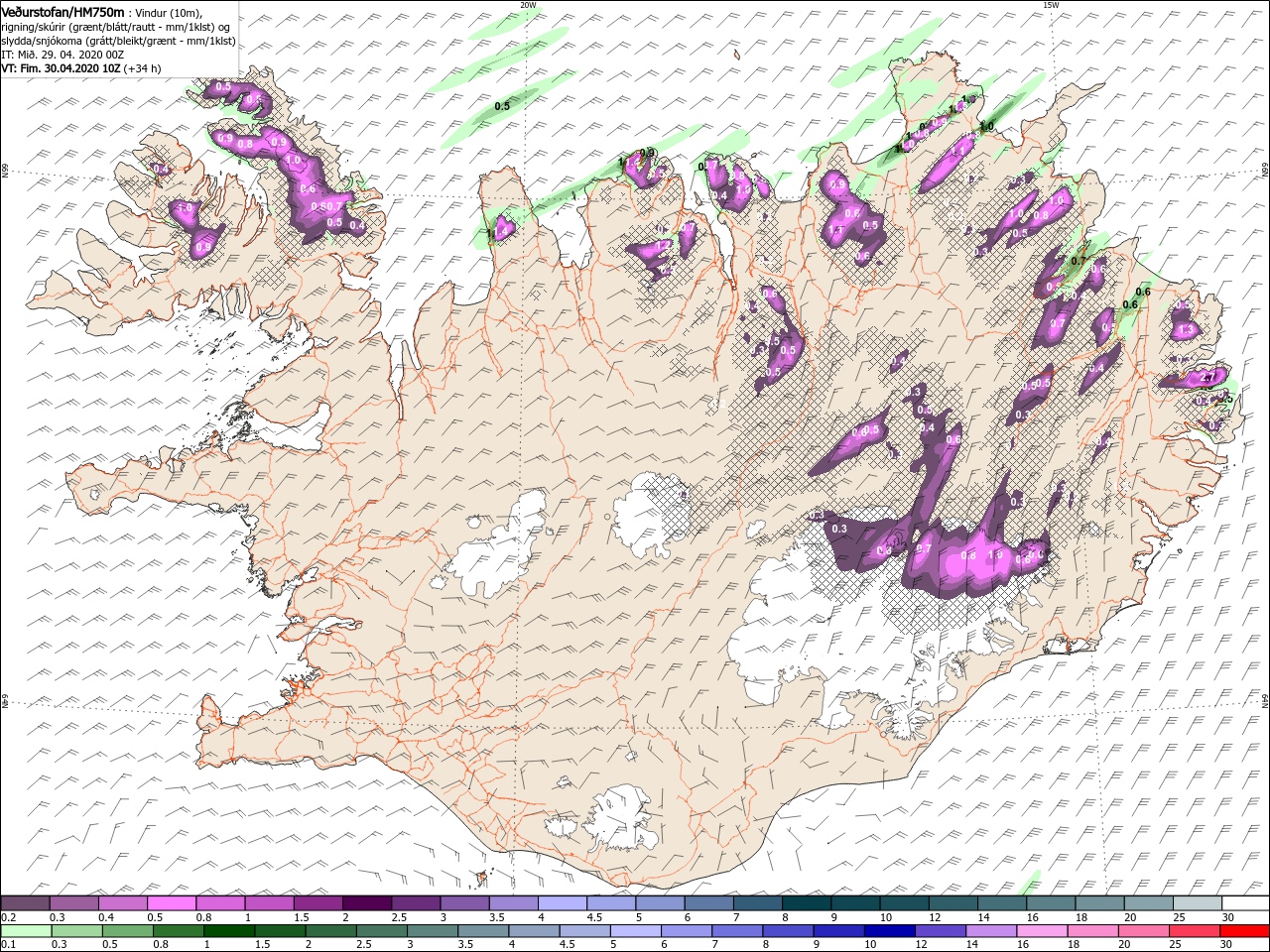Click the '20W' longitude label
Viewport: 1270px width, 952px height.
pyautogui.click(x=528, y=5)
